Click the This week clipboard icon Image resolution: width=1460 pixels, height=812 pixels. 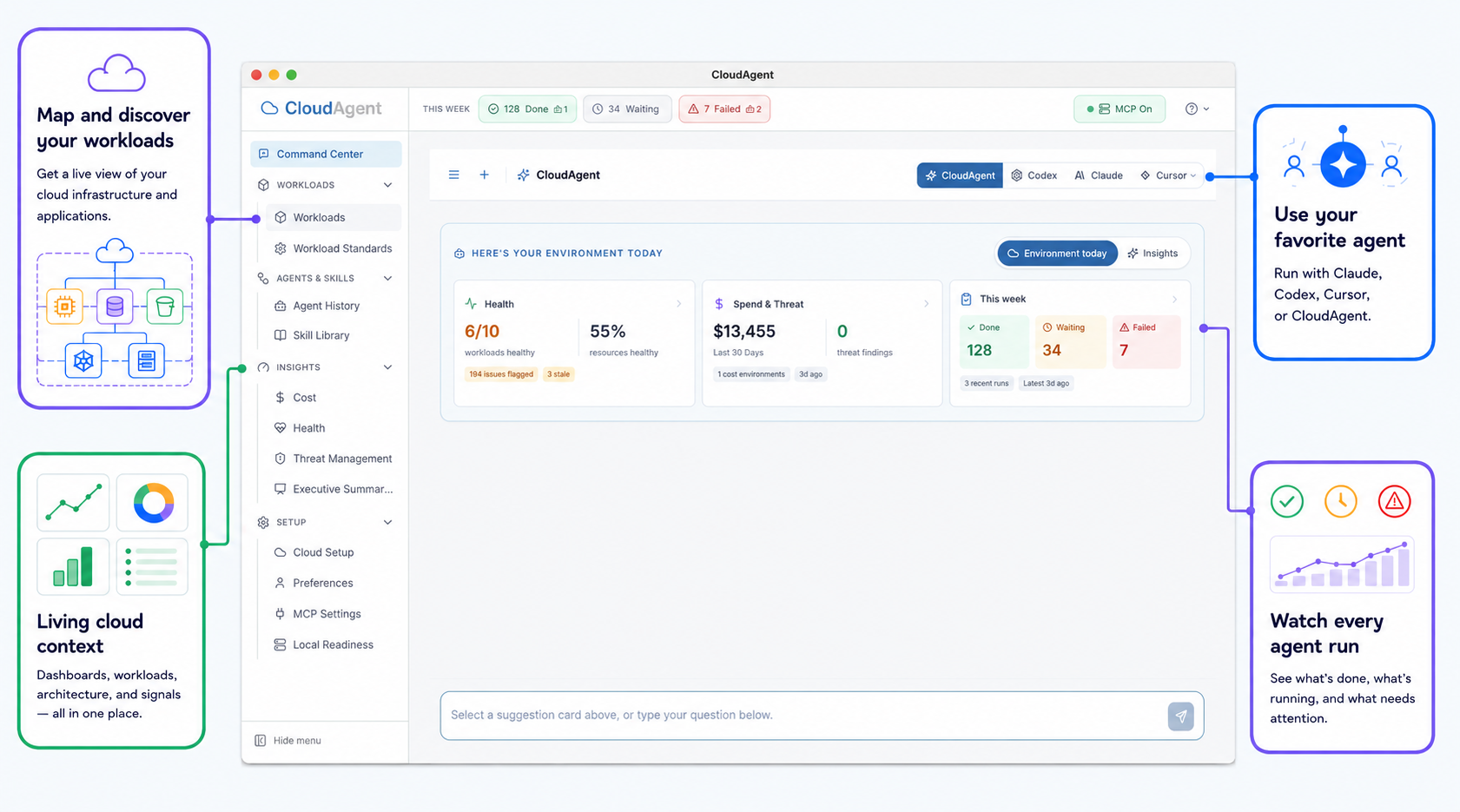tap(966, 299)
